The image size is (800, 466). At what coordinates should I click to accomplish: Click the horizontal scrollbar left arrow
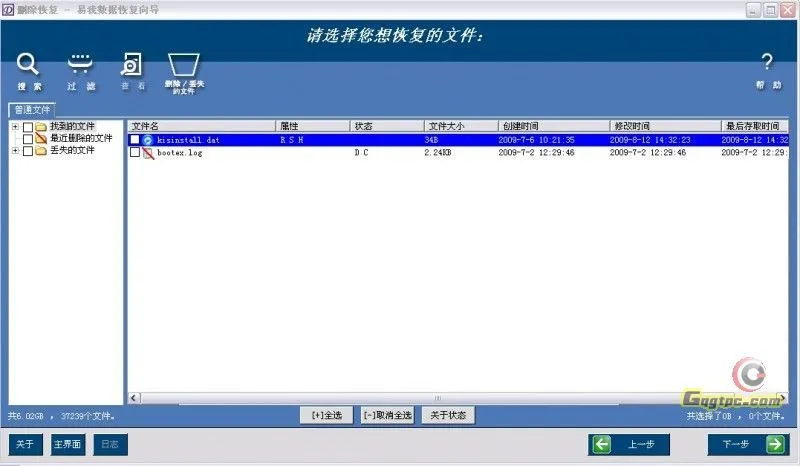(134, 398)
